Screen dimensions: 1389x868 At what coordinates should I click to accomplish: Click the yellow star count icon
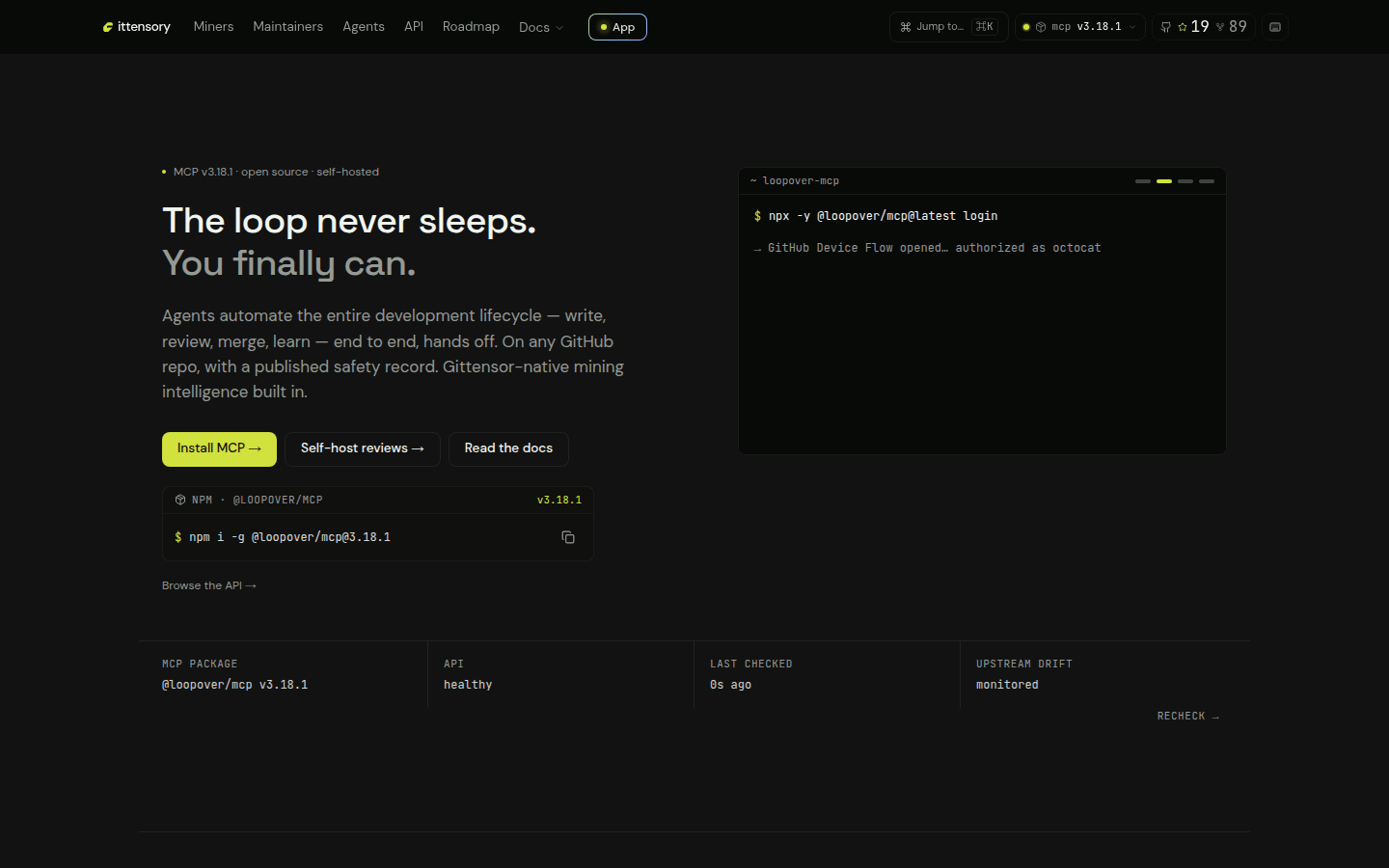1183,27
